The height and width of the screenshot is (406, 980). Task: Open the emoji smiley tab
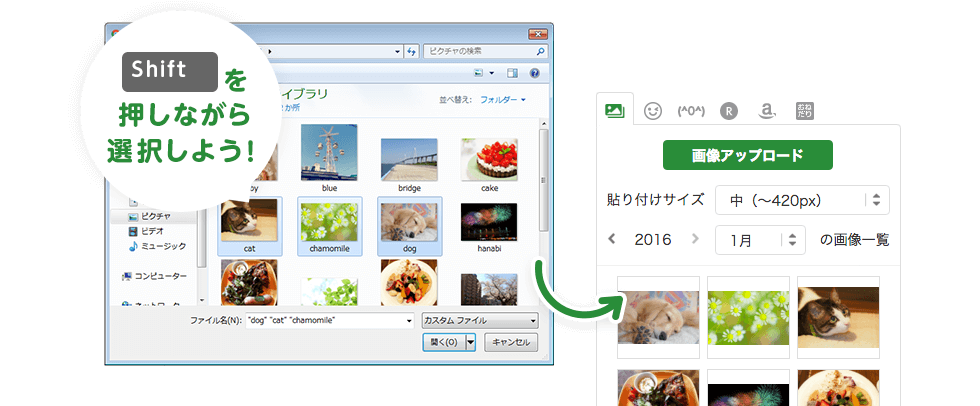click(652, 111)
